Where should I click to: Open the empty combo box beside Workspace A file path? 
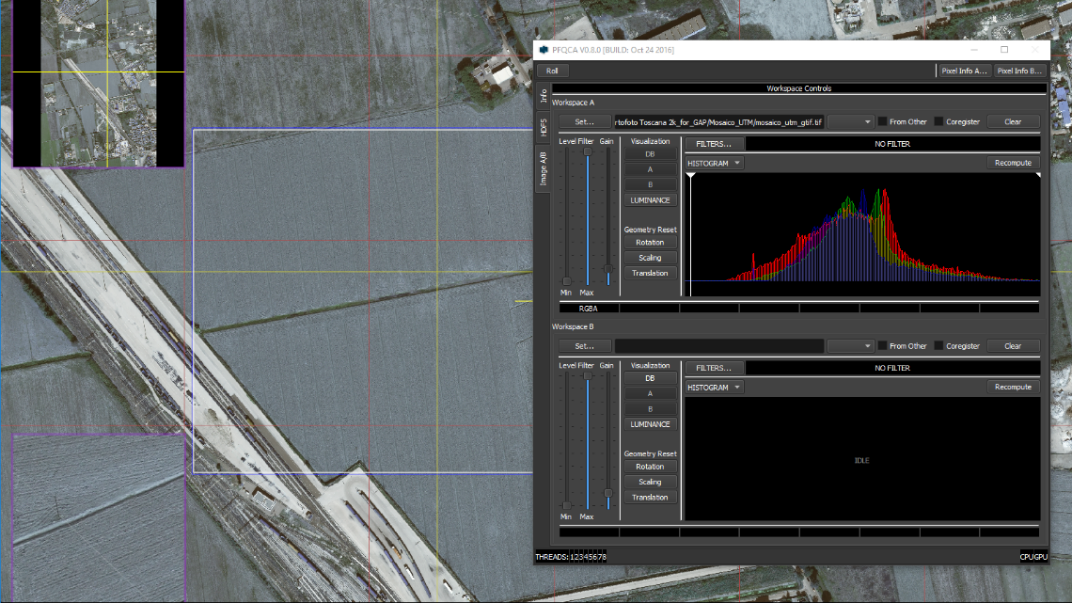(850, 122)
